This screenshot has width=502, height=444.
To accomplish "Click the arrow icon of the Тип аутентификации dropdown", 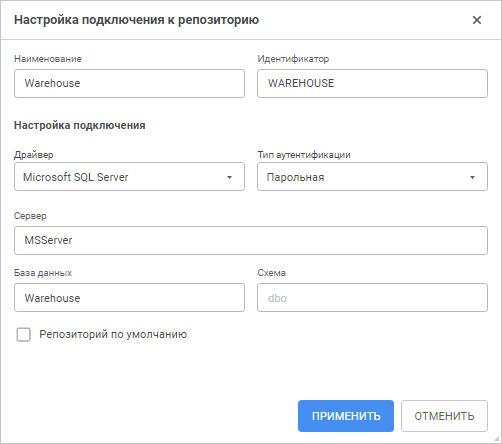I will pyautogui.click(x=472, y=177).
